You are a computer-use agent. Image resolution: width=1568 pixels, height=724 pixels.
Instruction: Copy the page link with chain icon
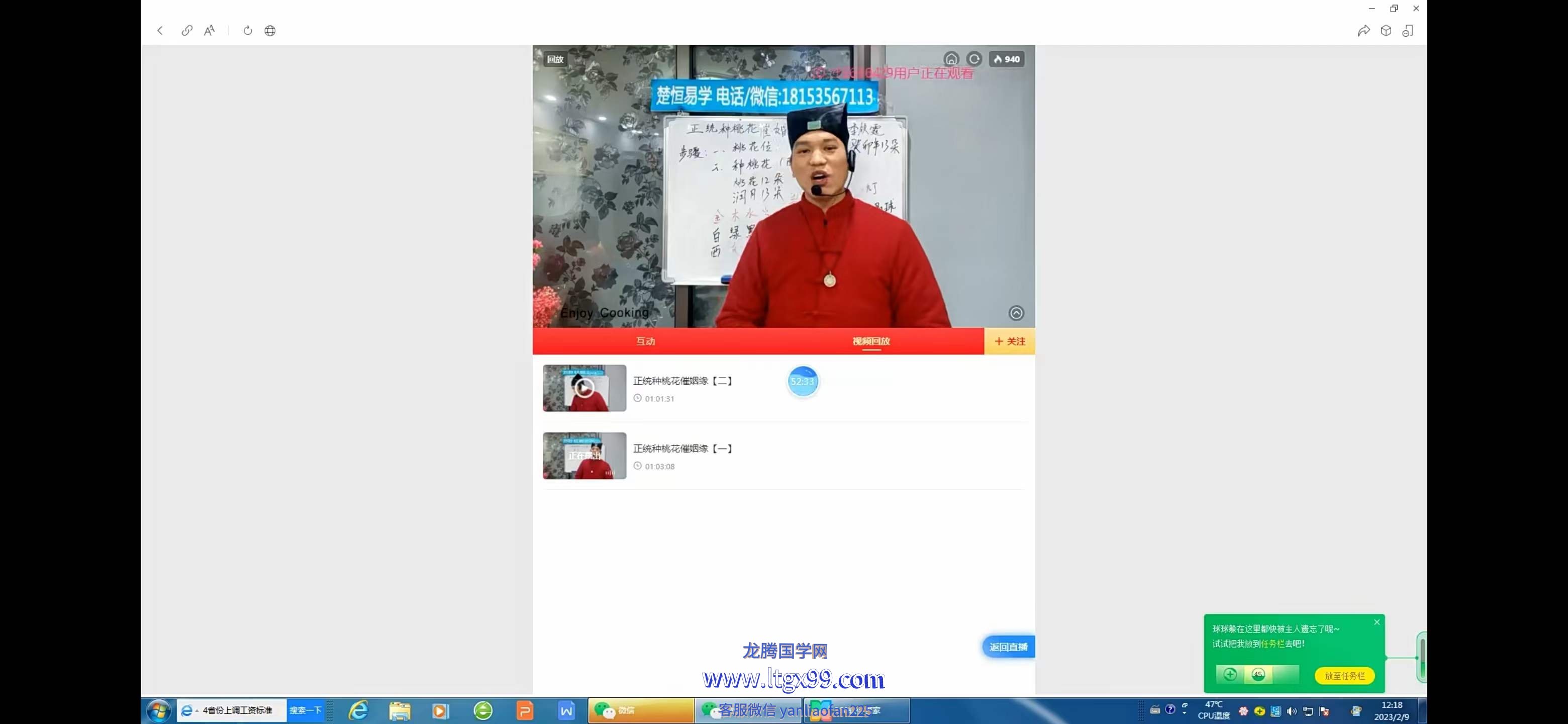tap(187, 31)
